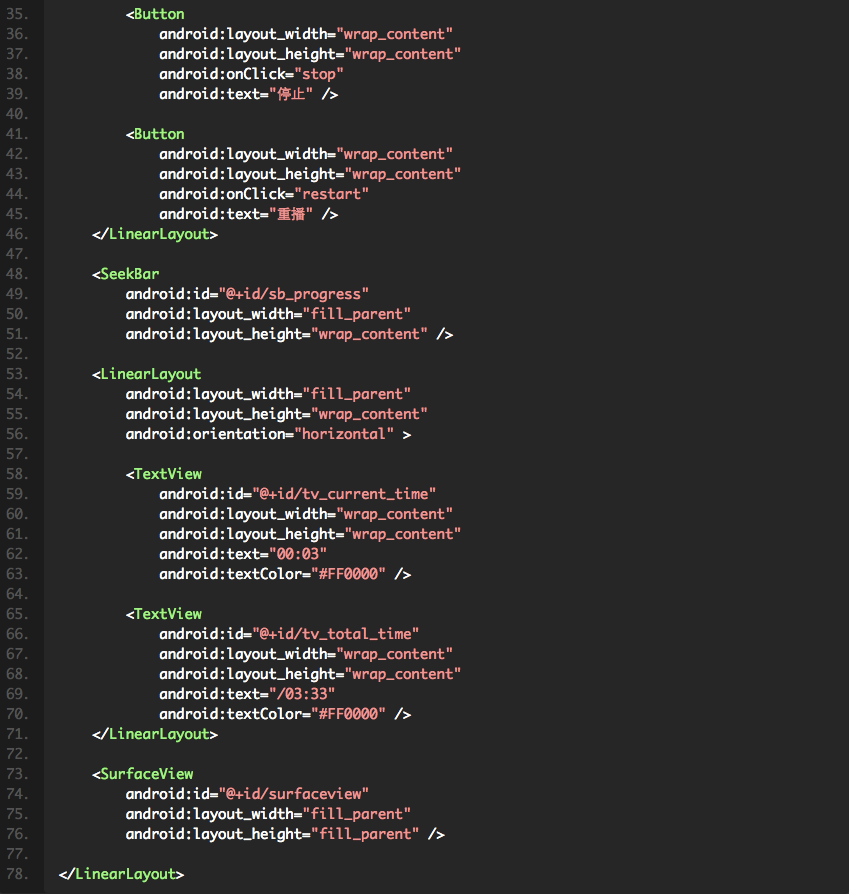This screenshot has width=849, height=894.
Task: Click the <TextView tag on line 58
Action: coord(164,474)
